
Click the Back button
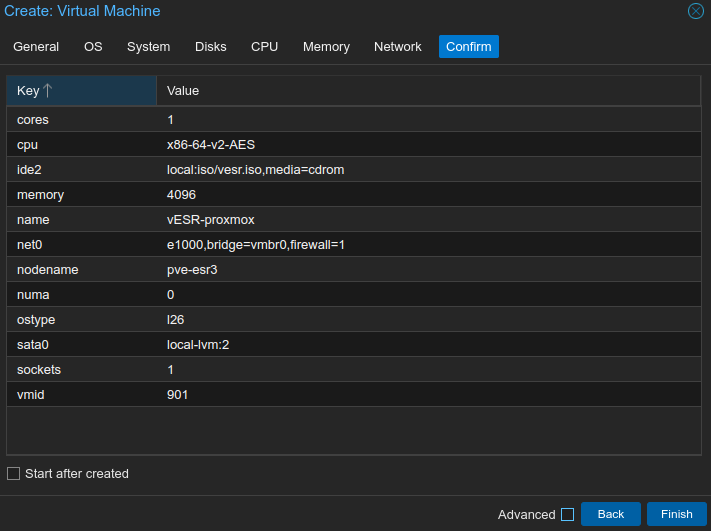610,514
